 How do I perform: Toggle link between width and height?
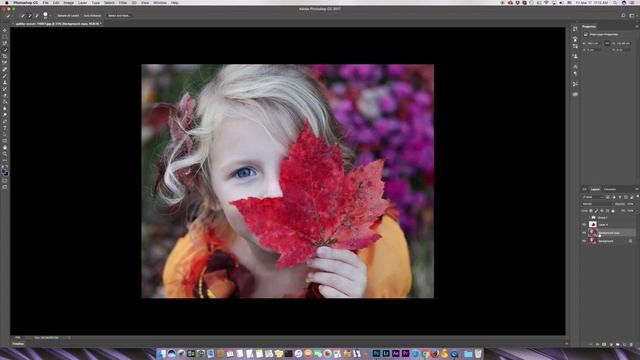(x=607, y=43)
